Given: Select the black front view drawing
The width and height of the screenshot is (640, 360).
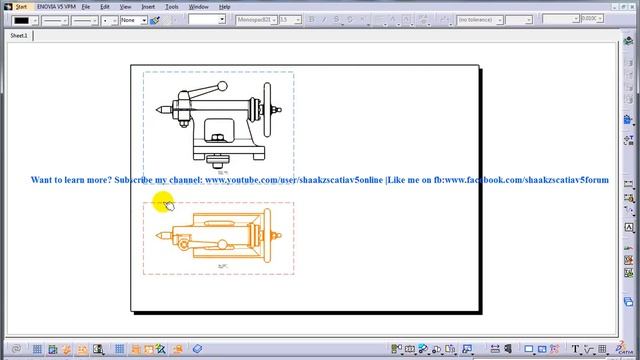Looking at the screenshot, I should [x=218, y=124].
